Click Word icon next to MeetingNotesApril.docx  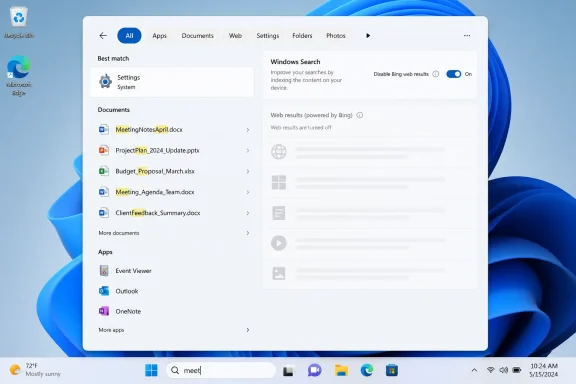(x=104, y=129)
